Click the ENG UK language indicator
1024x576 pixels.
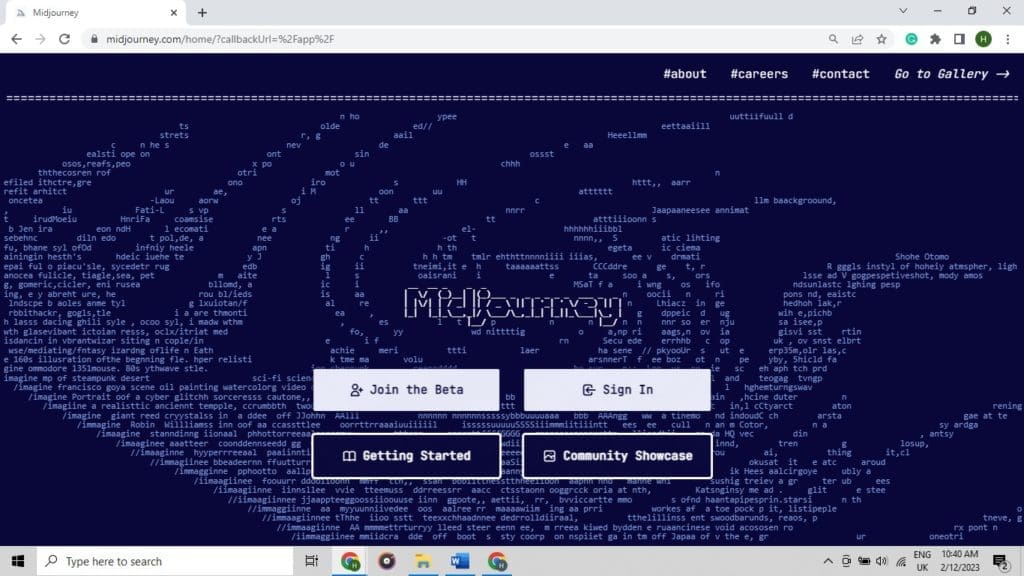pyautogui.click(x=922, y=561)
